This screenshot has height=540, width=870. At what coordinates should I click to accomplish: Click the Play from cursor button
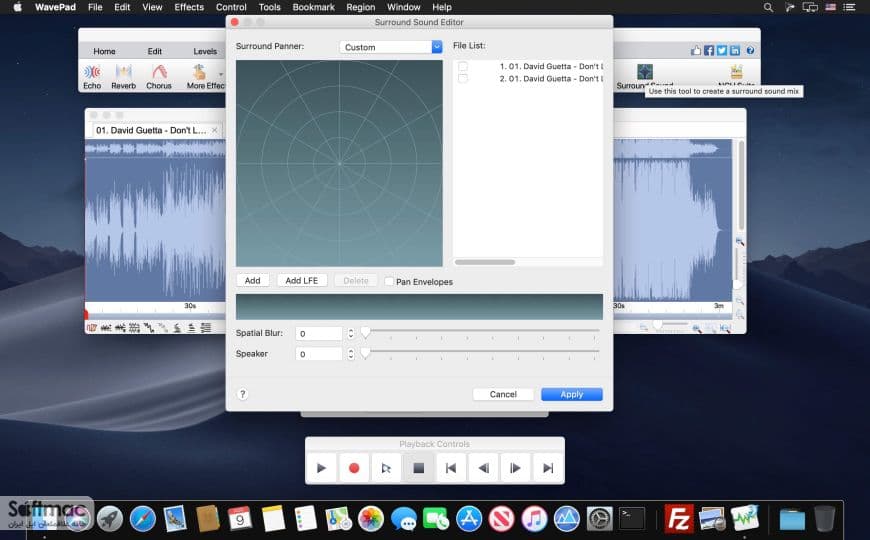386,468
